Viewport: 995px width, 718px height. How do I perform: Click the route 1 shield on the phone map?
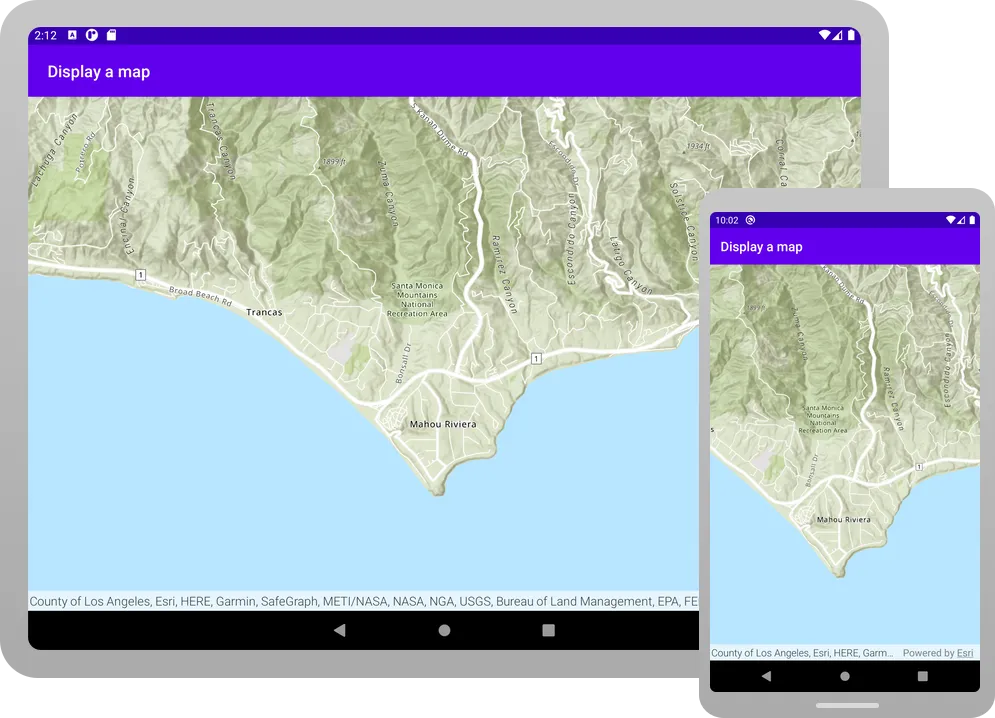pos(919,467)
